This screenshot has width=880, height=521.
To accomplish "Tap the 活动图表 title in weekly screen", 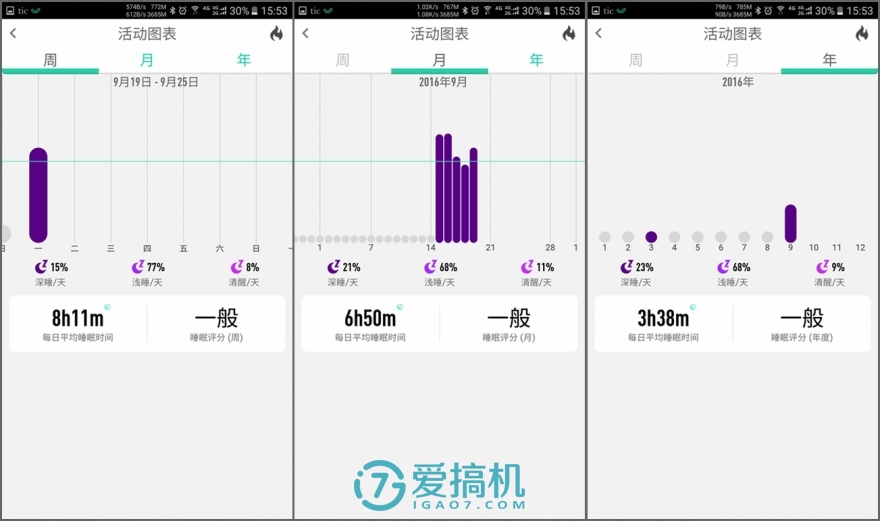I will (147, 34).
